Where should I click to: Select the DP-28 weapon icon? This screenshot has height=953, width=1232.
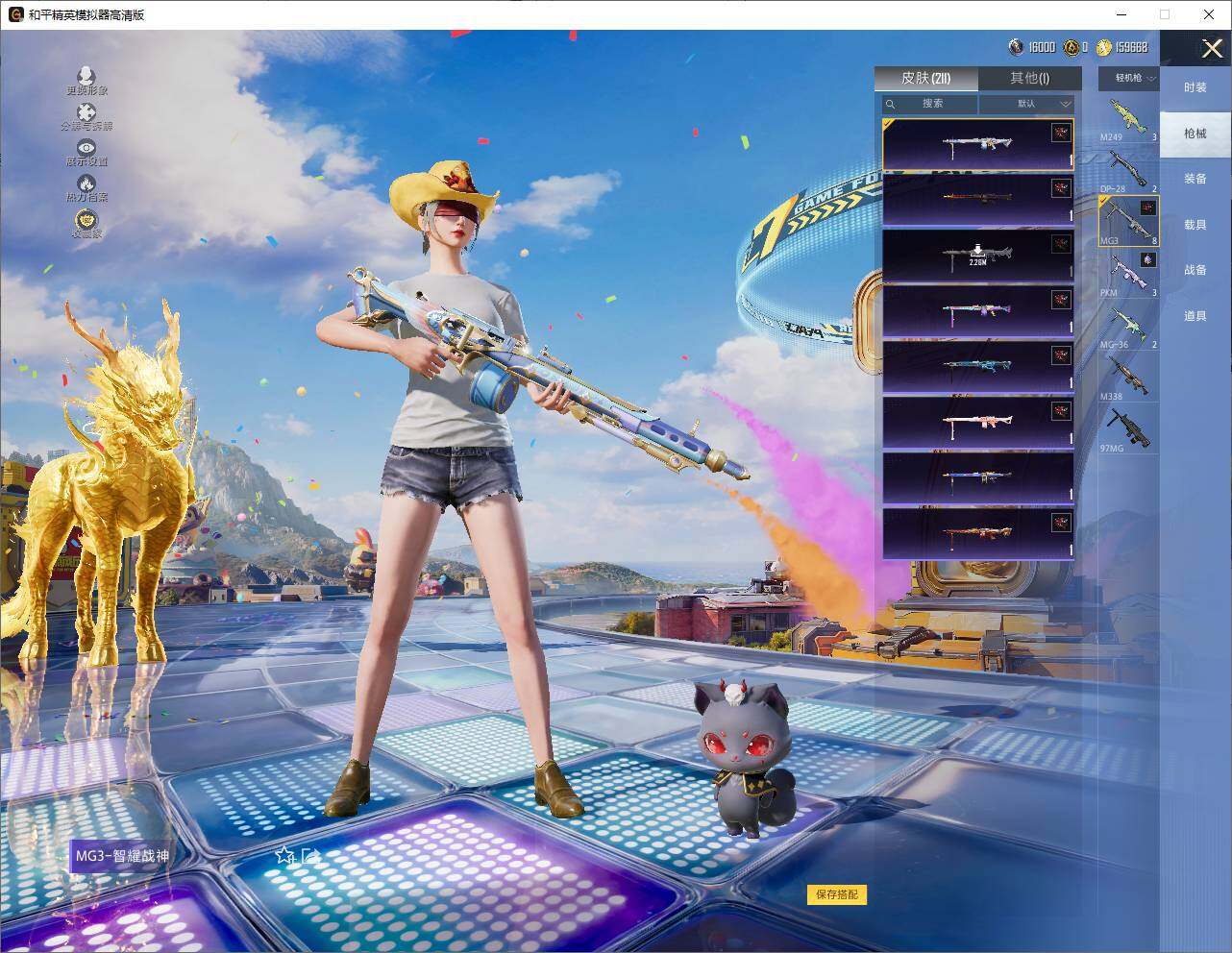point(1127,170)
